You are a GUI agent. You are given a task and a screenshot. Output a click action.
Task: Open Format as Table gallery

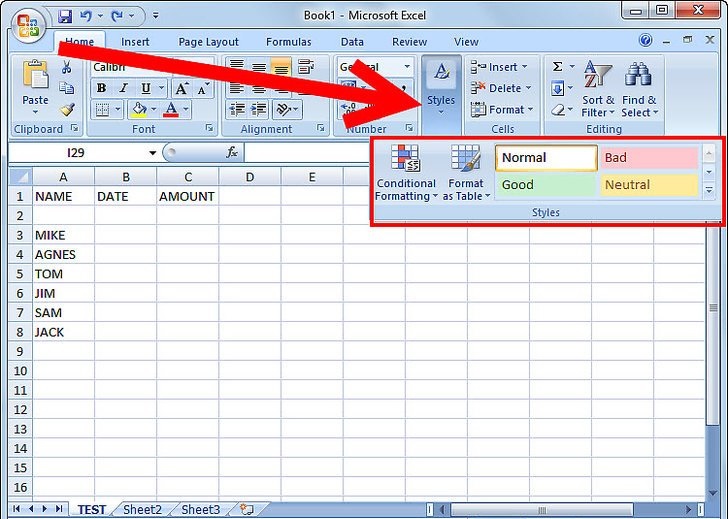(x=466, y=173)
